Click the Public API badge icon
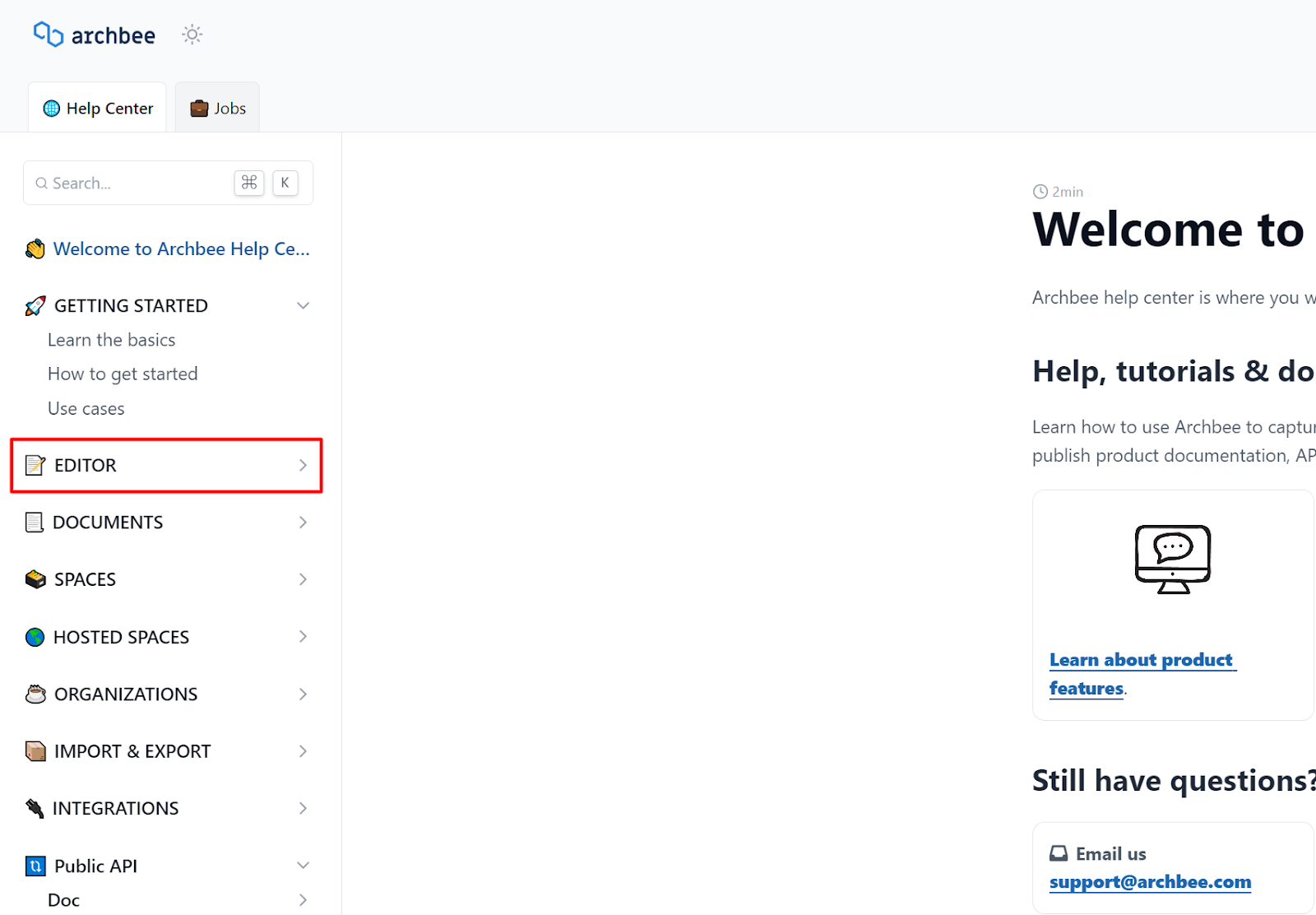 point(35,865)
